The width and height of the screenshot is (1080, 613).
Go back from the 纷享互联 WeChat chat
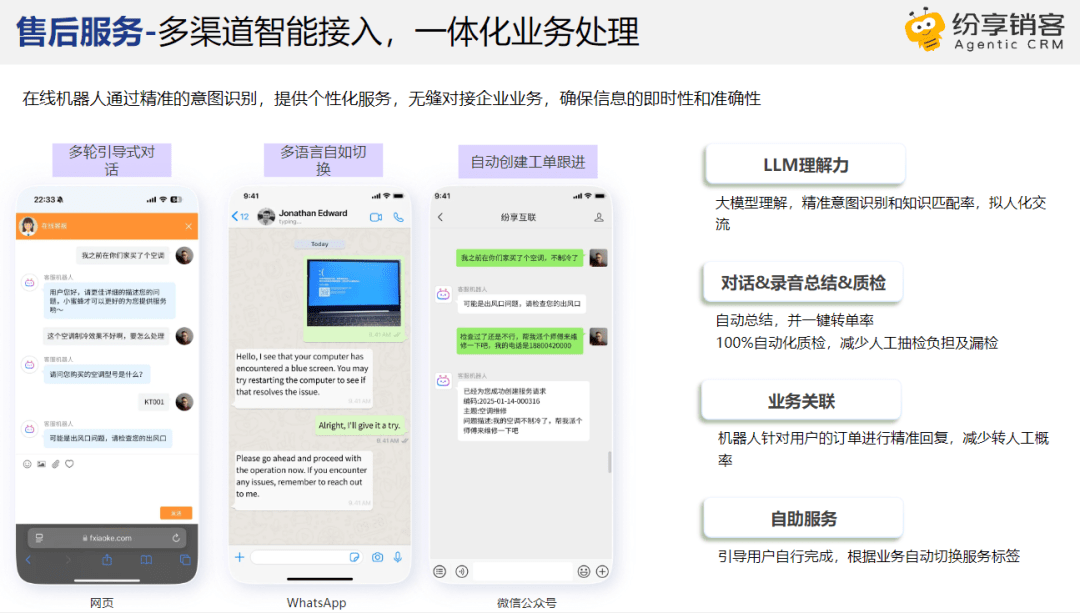pyautogui.click(x=441, y=217)
